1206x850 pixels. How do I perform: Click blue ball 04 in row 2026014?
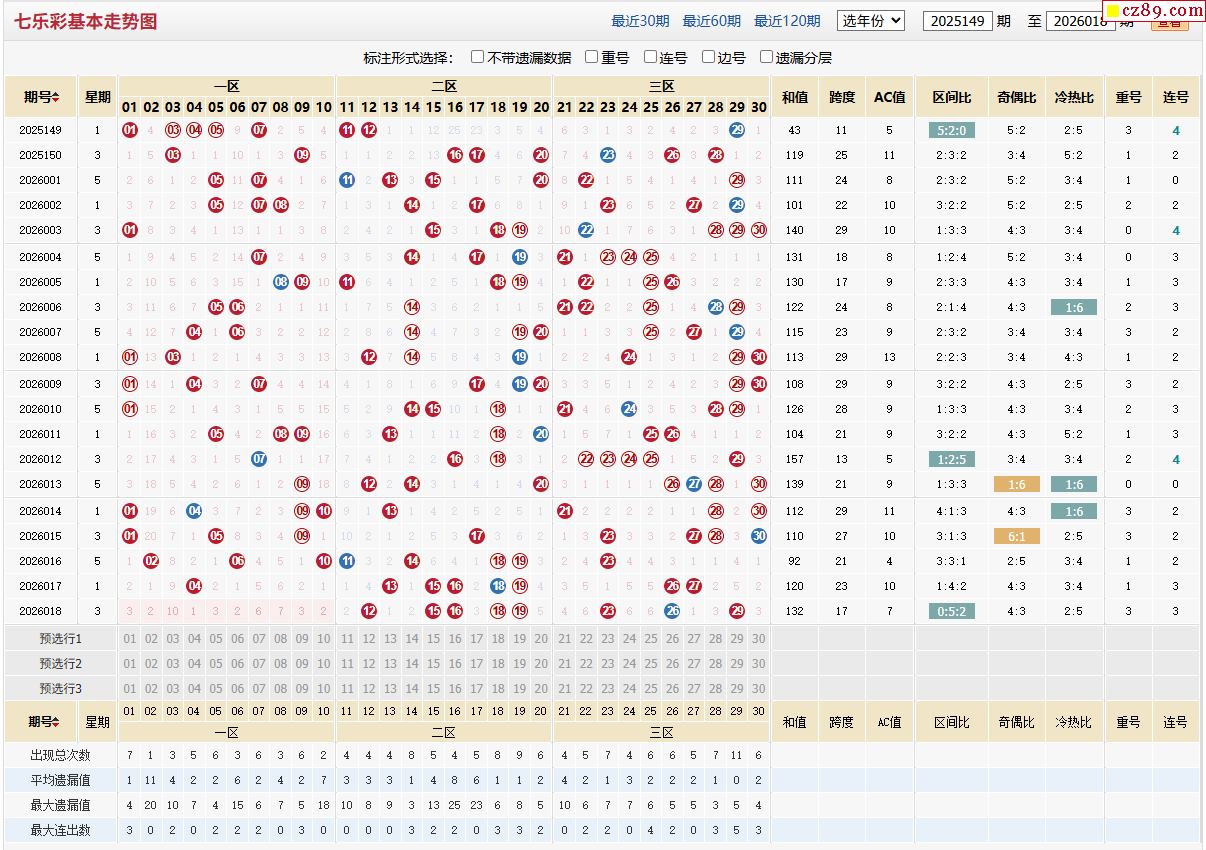[x=194, y=511]
